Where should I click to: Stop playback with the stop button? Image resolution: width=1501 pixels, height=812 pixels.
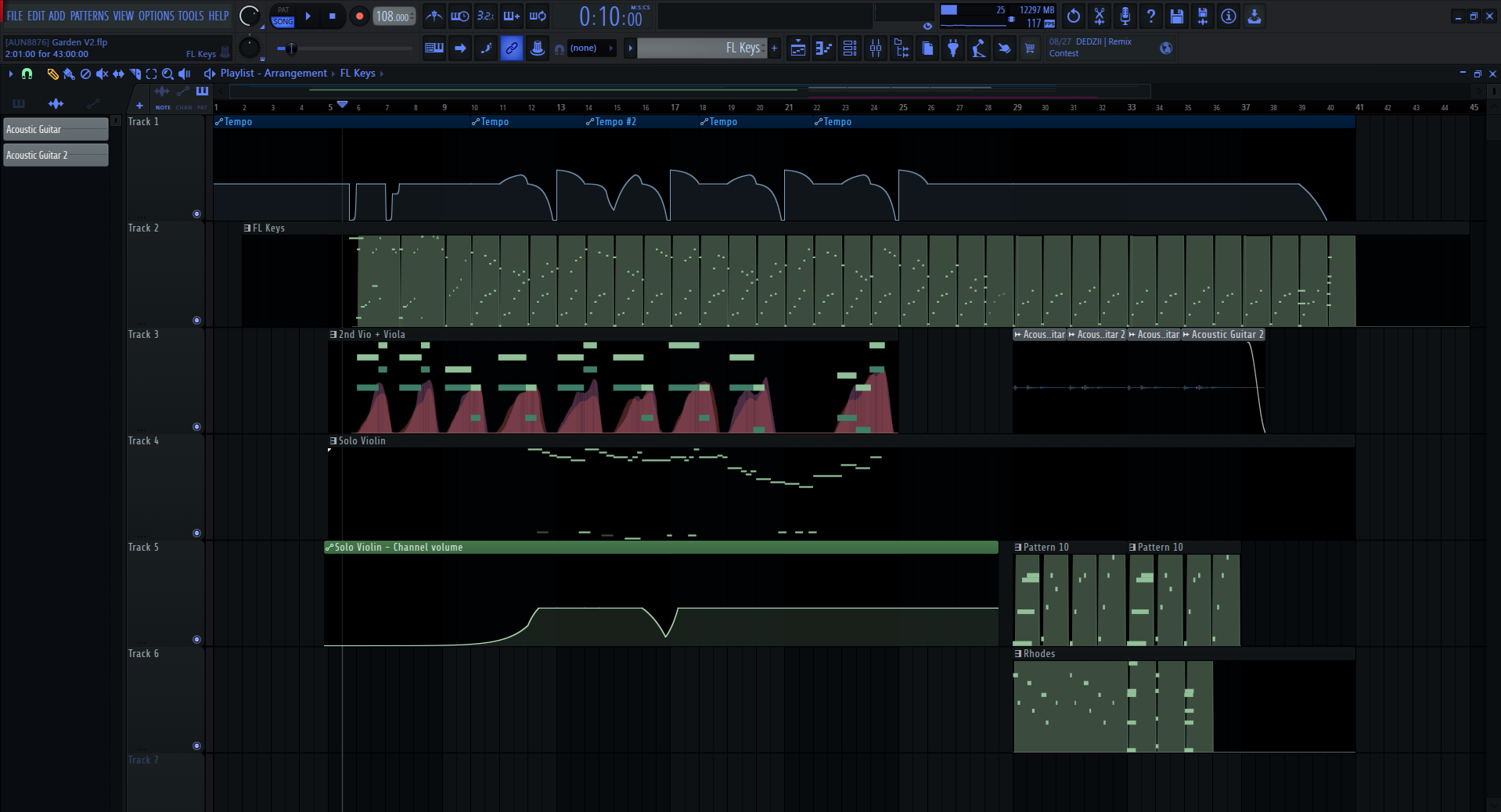[333, 16]
